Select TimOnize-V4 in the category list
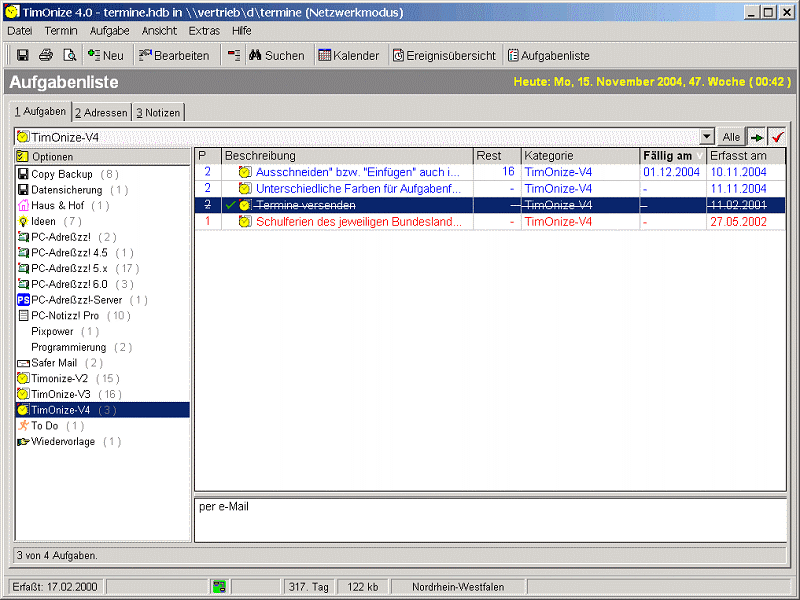This screenshot has height=600, width=800. coord(102,410)
